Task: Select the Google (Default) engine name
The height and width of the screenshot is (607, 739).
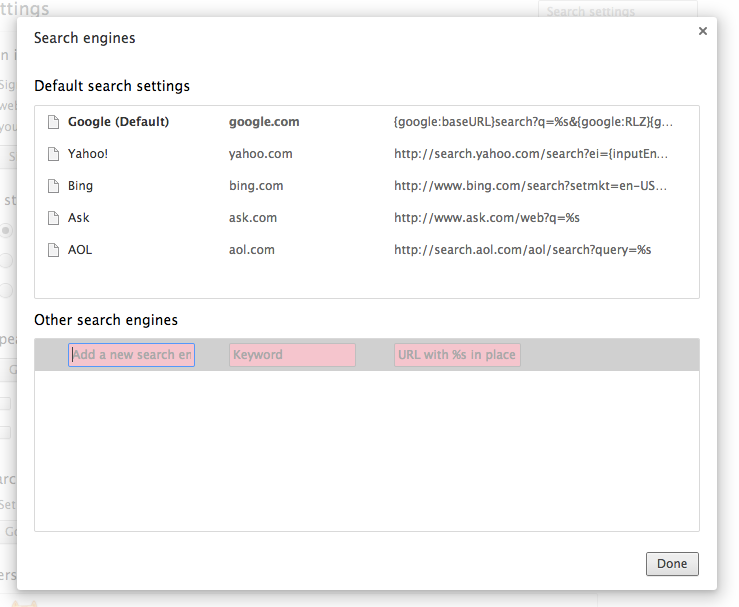Action: click(x=118, y=122)
